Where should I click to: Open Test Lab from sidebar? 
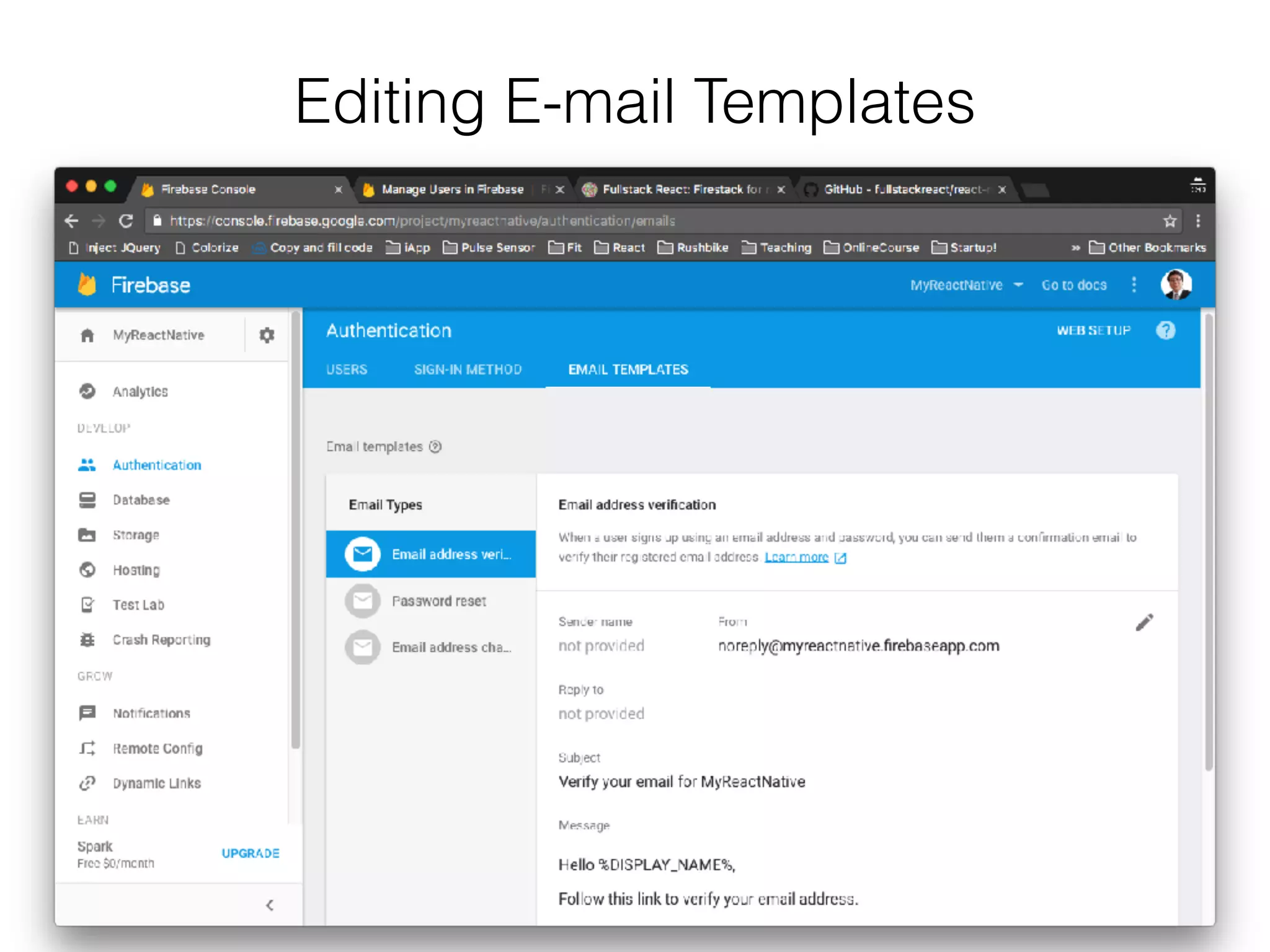click(122, 605)
